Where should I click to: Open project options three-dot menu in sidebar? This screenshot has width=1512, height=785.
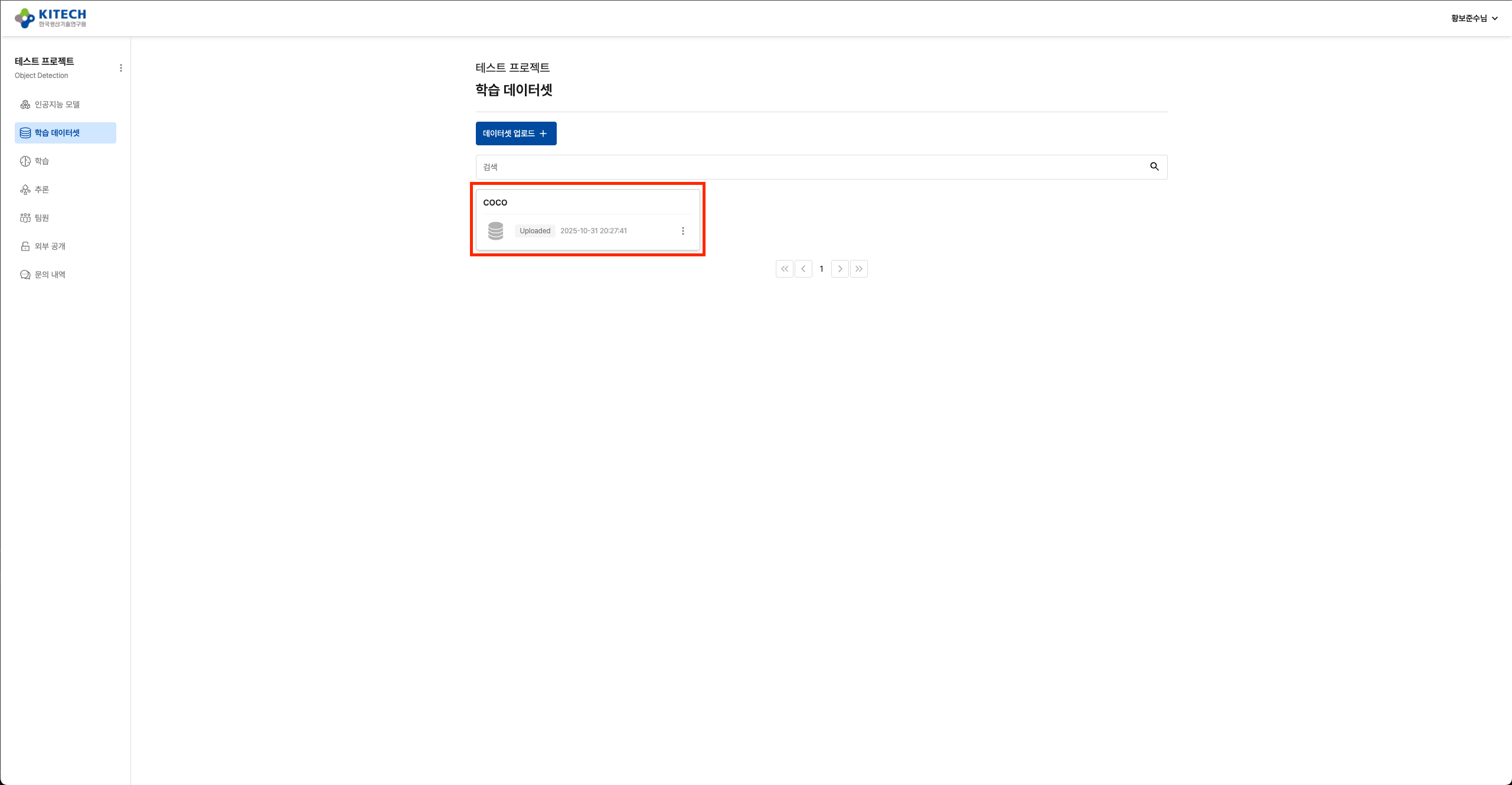coord(121,68)
